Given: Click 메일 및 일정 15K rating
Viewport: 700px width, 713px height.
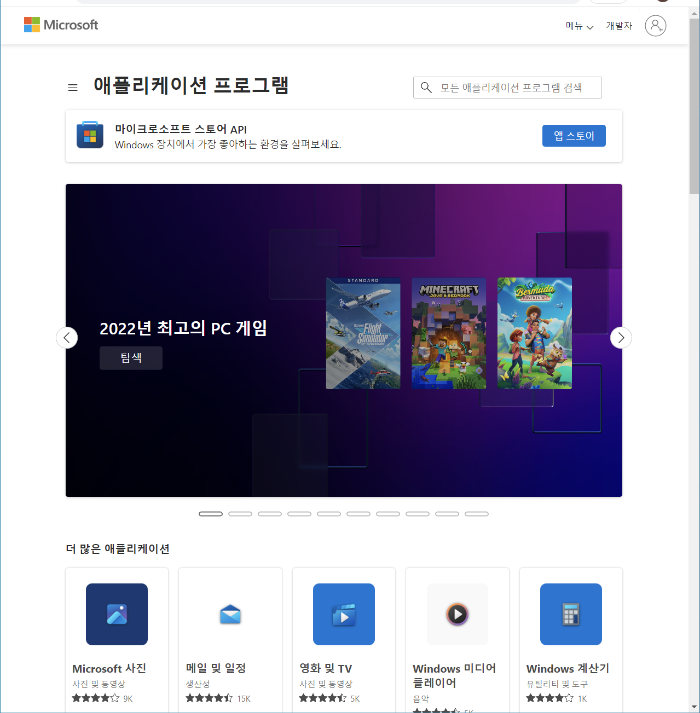Looking at the screenshot, I should tap(218, 698).
